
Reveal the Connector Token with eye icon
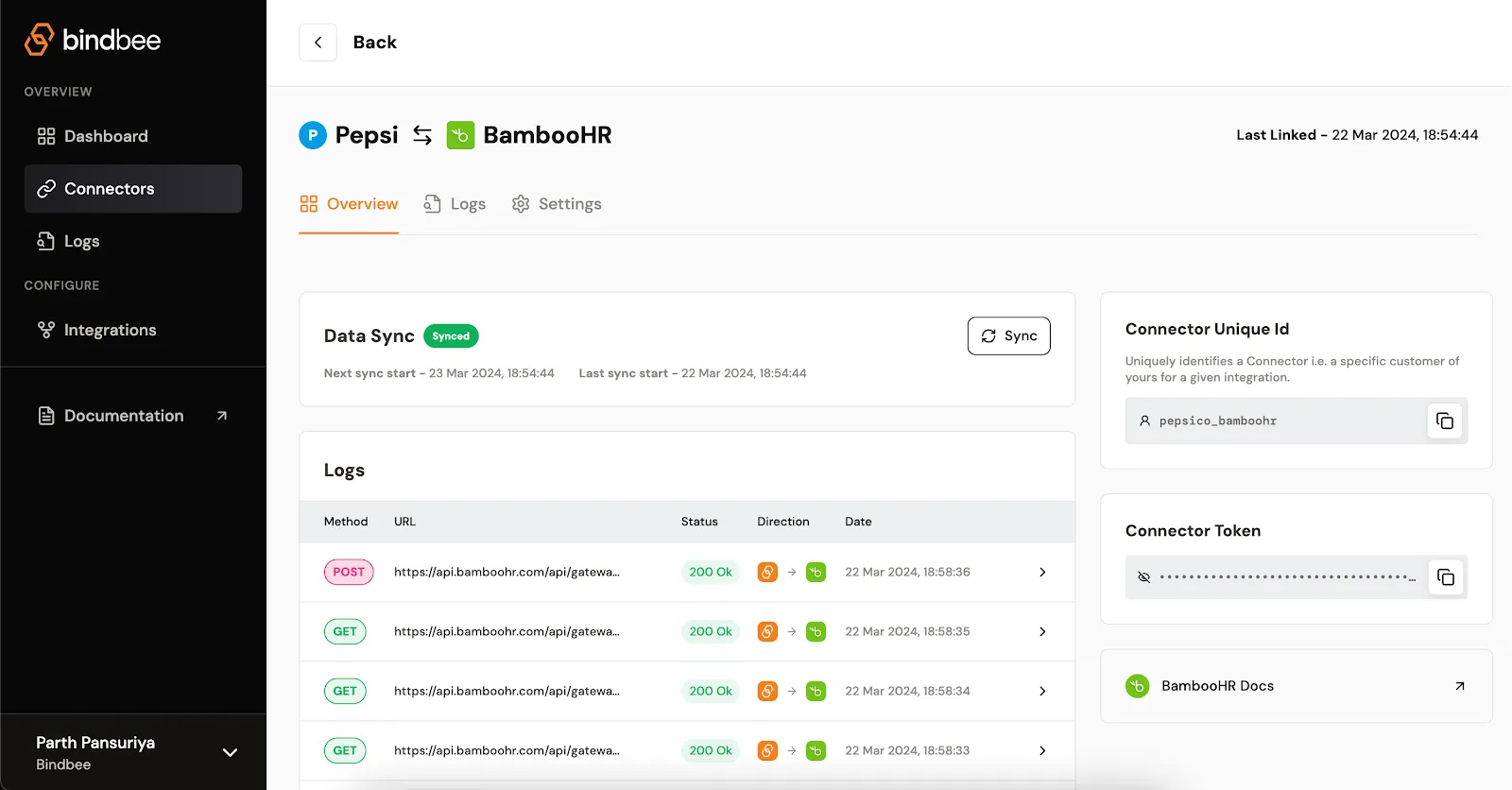click(1144, 577)
